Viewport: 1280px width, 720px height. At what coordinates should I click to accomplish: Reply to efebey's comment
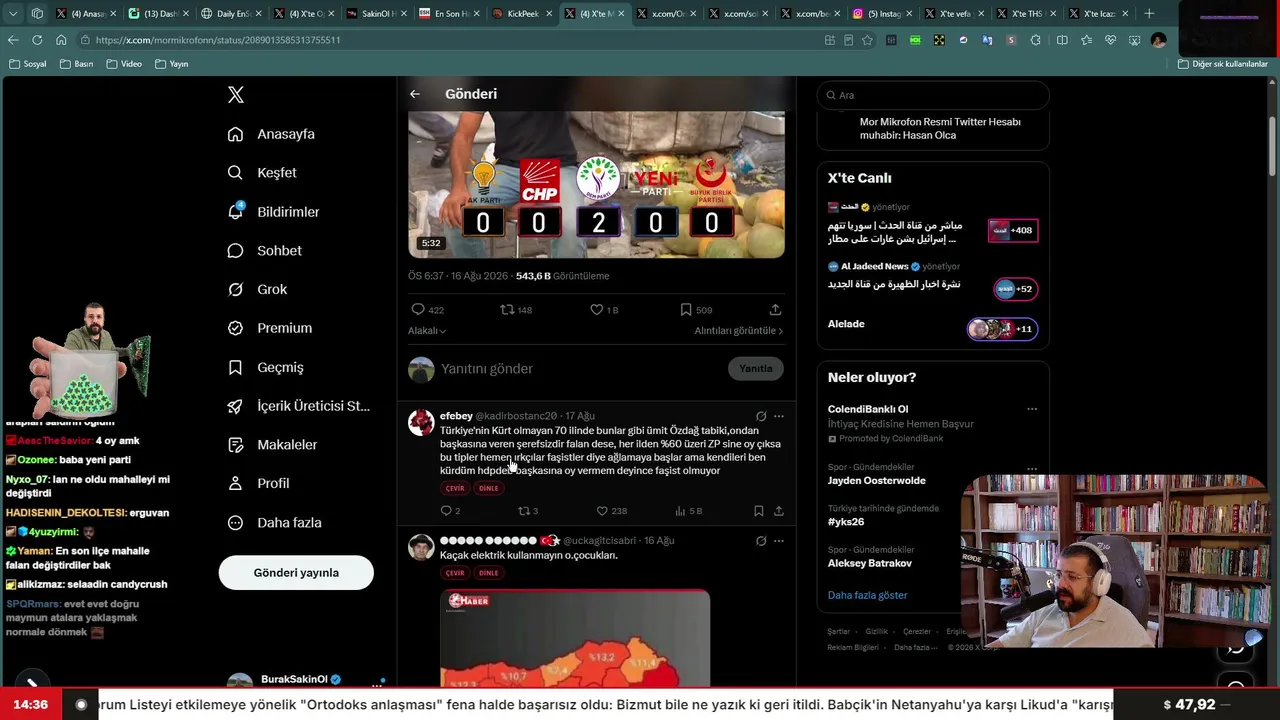[450, 511]
